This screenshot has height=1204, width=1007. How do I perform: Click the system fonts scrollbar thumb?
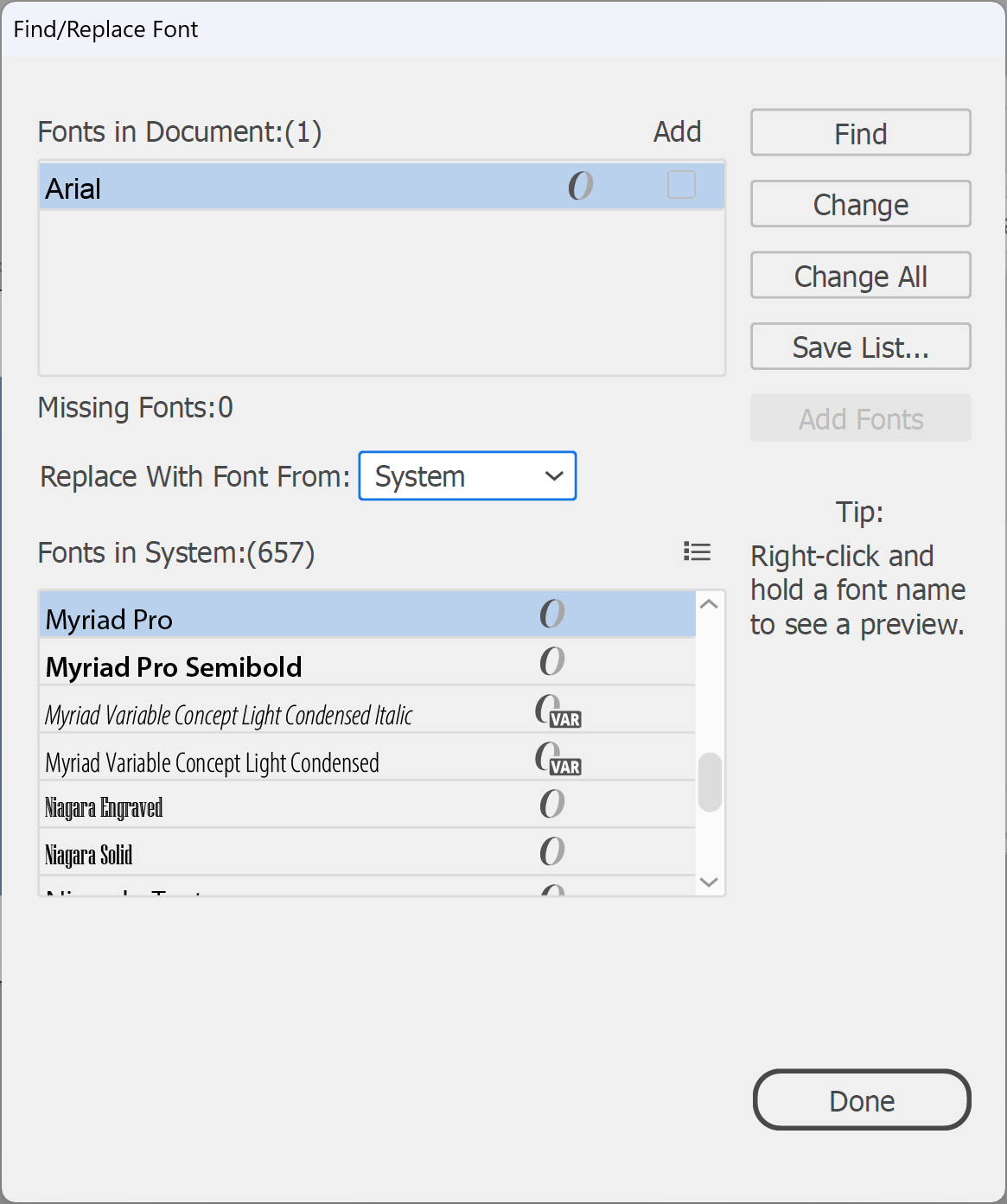710,782
